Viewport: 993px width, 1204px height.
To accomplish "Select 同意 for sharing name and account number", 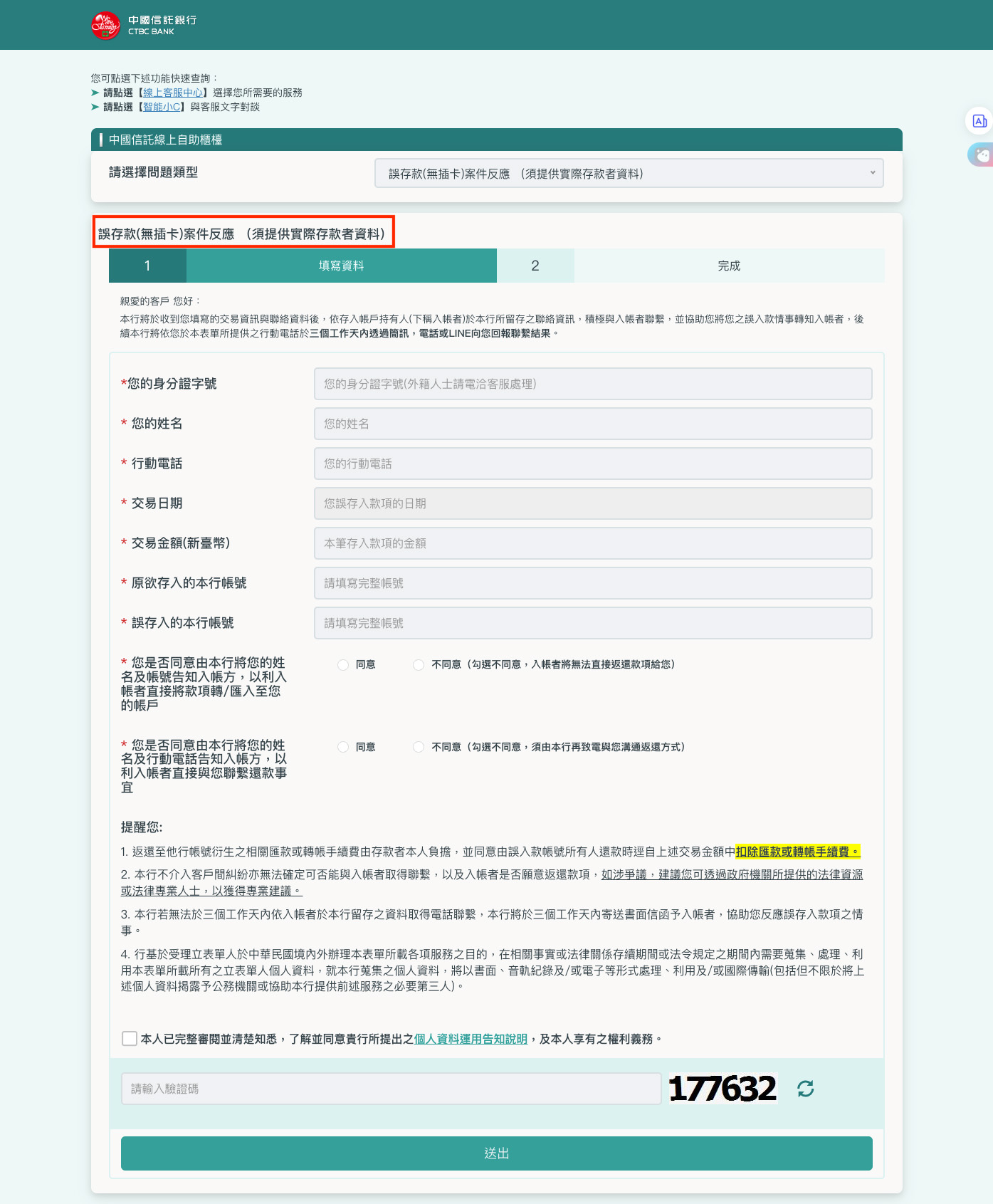I will pyautogui.click(x=343, y=665).
